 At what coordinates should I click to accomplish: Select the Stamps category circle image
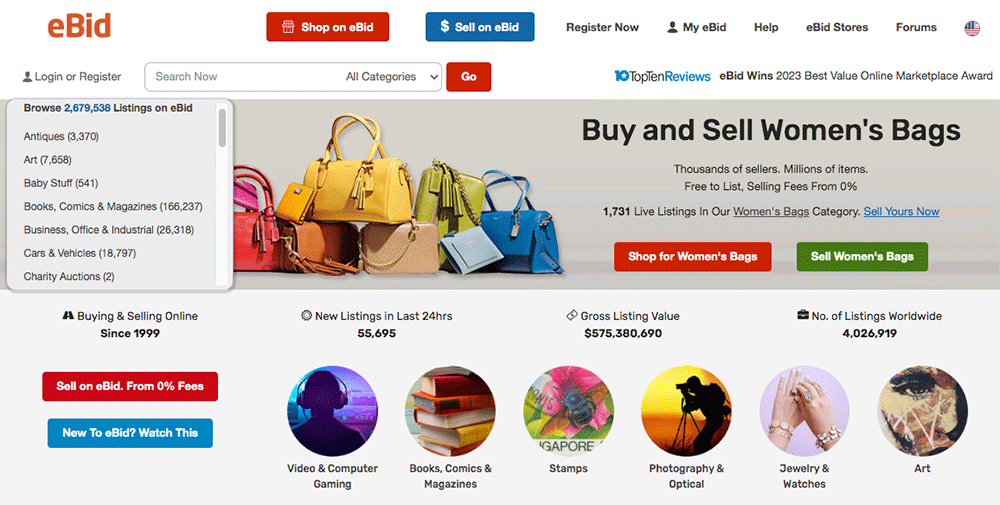coord(568,411)
